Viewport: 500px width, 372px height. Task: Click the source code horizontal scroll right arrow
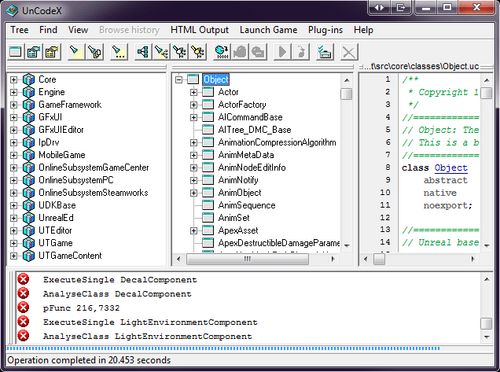[x=473, y=259]
